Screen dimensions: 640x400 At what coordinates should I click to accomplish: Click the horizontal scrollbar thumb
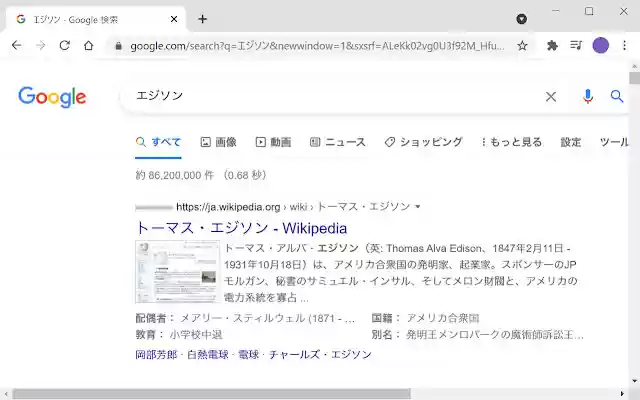coord(211,393)
